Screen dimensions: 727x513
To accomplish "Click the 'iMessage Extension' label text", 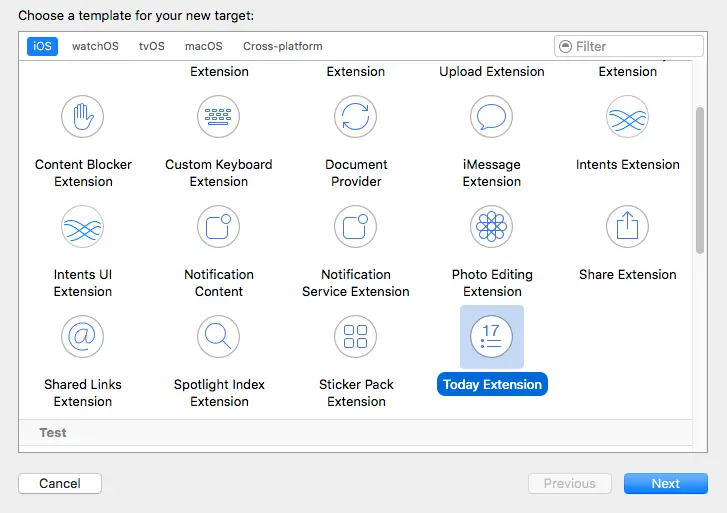I will tap(491, 173).
